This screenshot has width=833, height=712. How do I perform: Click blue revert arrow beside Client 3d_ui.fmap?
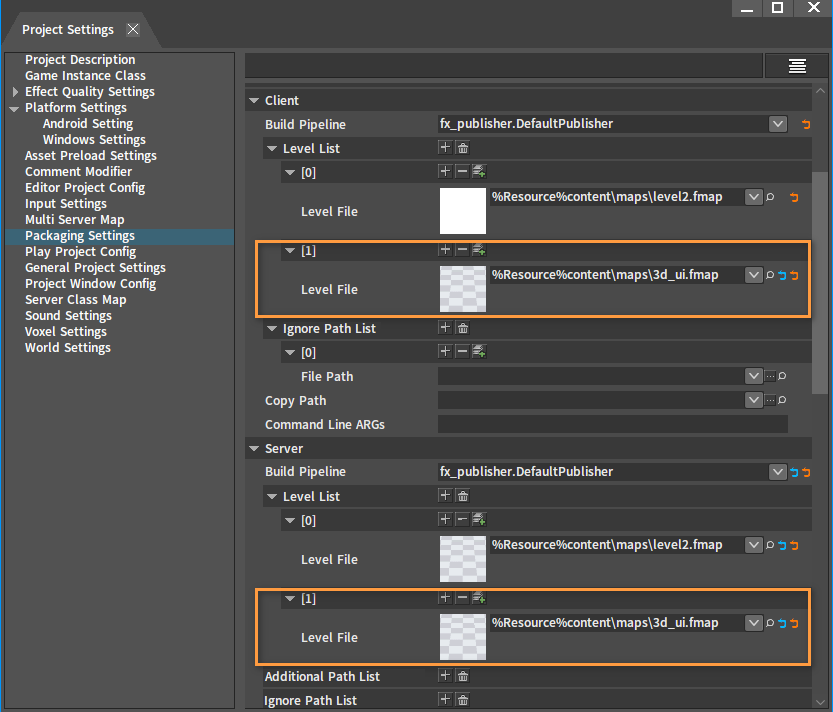point(782,275)
